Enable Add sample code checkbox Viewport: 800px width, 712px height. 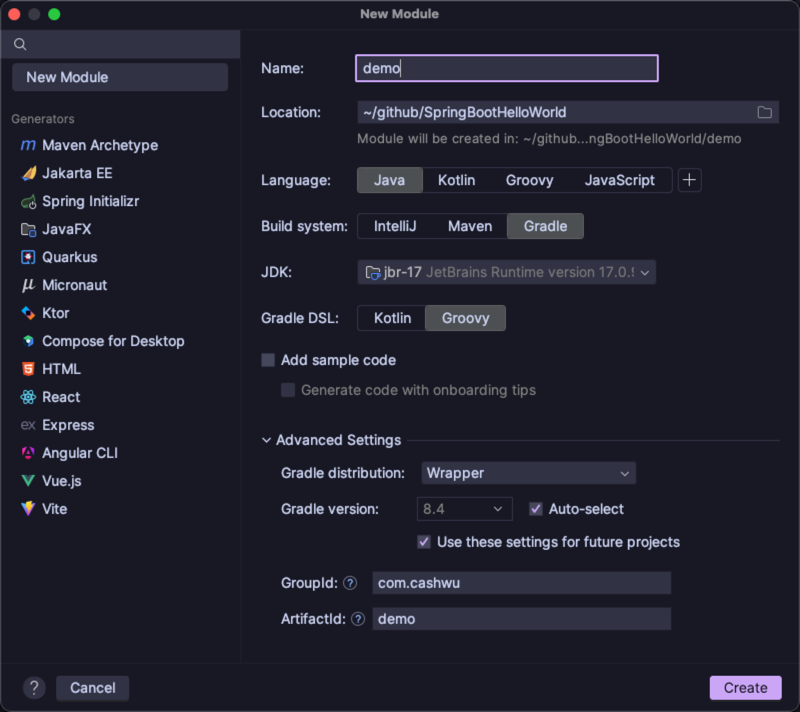tap(268, 360)
